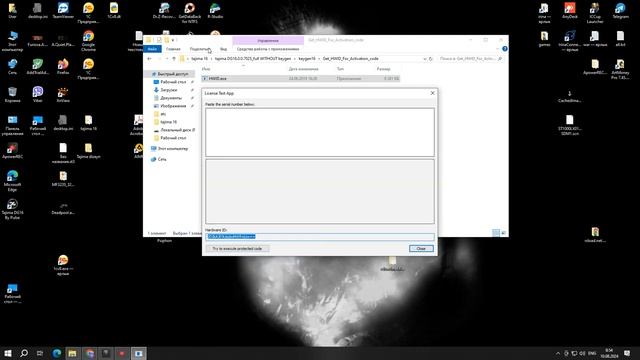Viewport: 640px width, 360px height.
Task: Open the Control Panel desktop icon
Action: (12, 125)
